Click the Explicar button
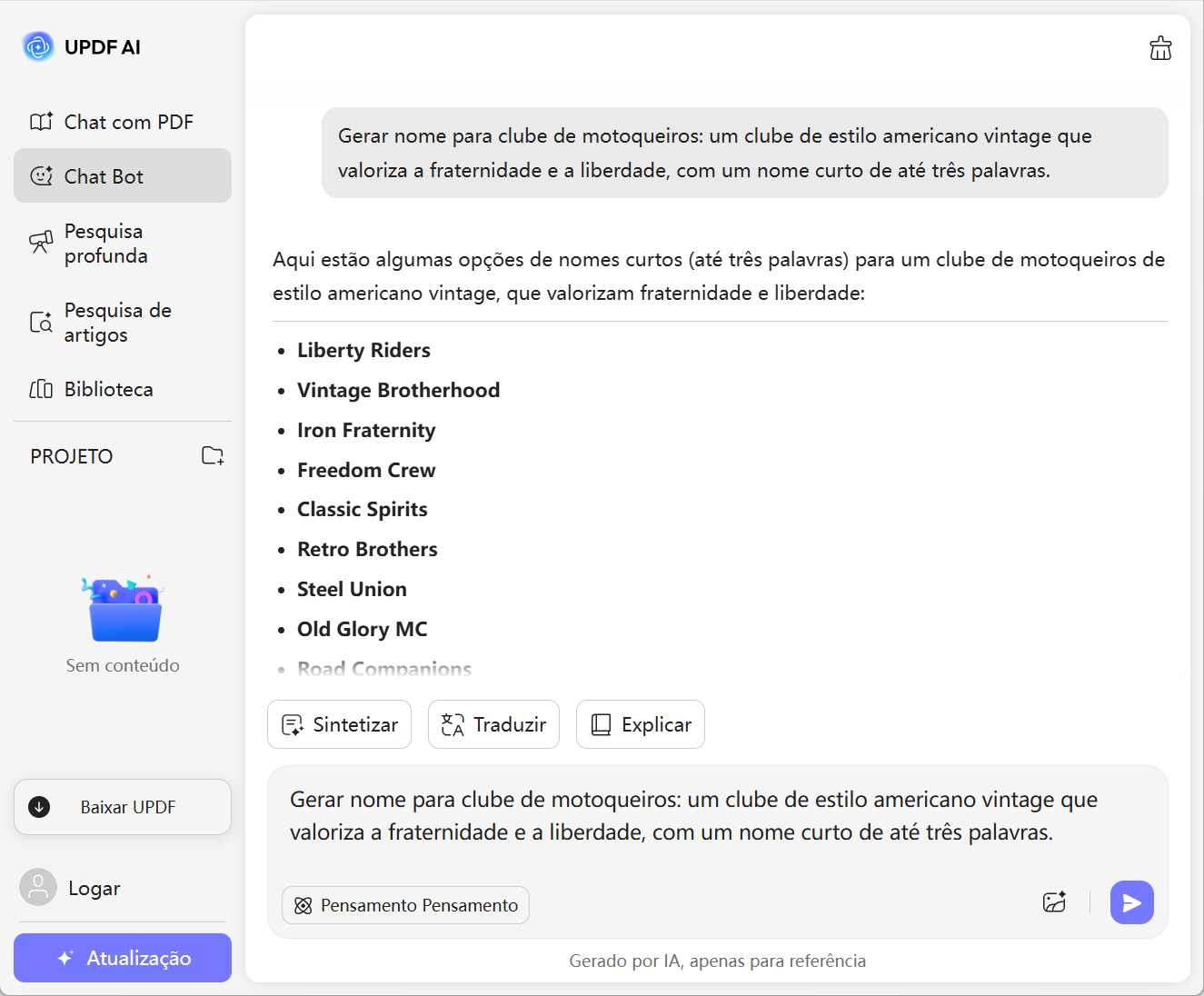Viewport: 1204px width, 996px height. pos(640,724)
